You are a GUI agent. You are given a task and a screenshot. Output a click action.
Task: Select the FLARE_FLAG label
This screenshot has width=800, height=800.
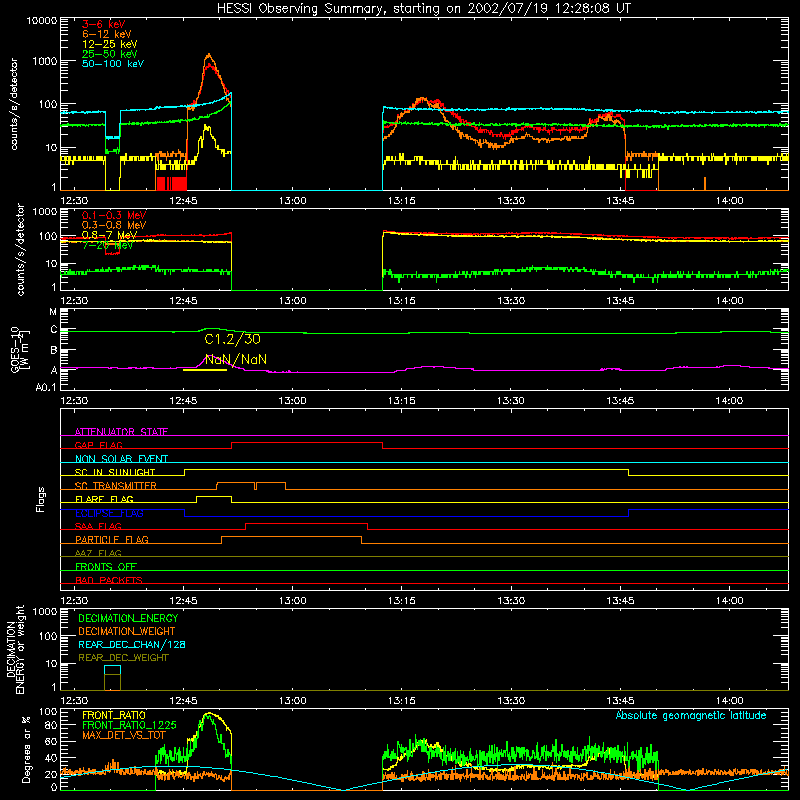click(x=104, y=499)
